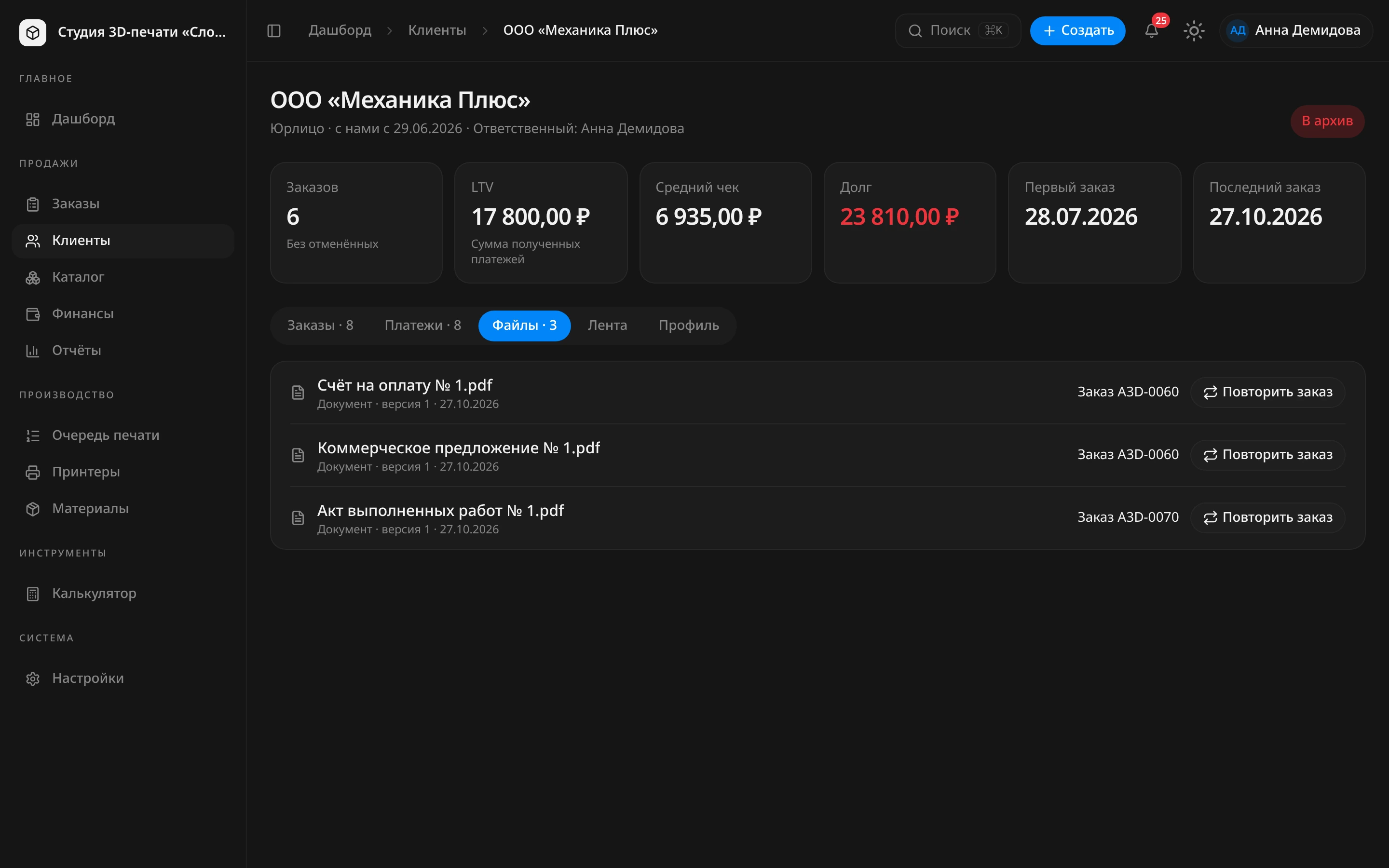This screenshot has height=868, width=1389.
Task: Switch to the Лента tab
Action: click(x=607, y=325)
